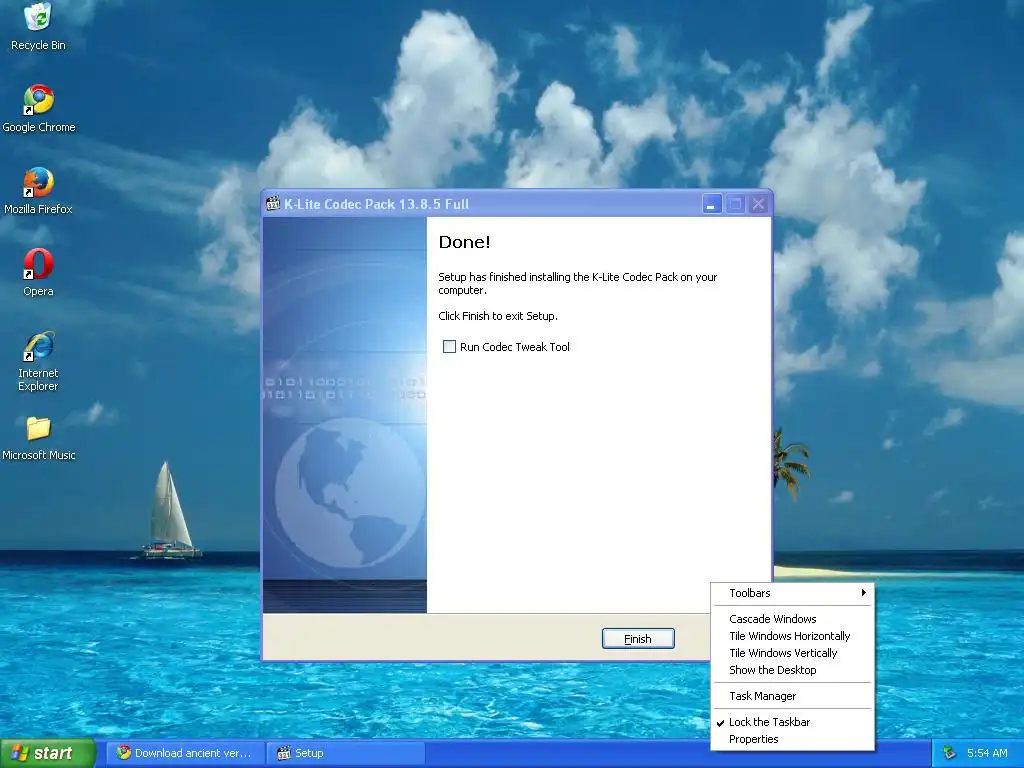Enable the Run Codec Tweak Tool checkbox

click(449, 347)
